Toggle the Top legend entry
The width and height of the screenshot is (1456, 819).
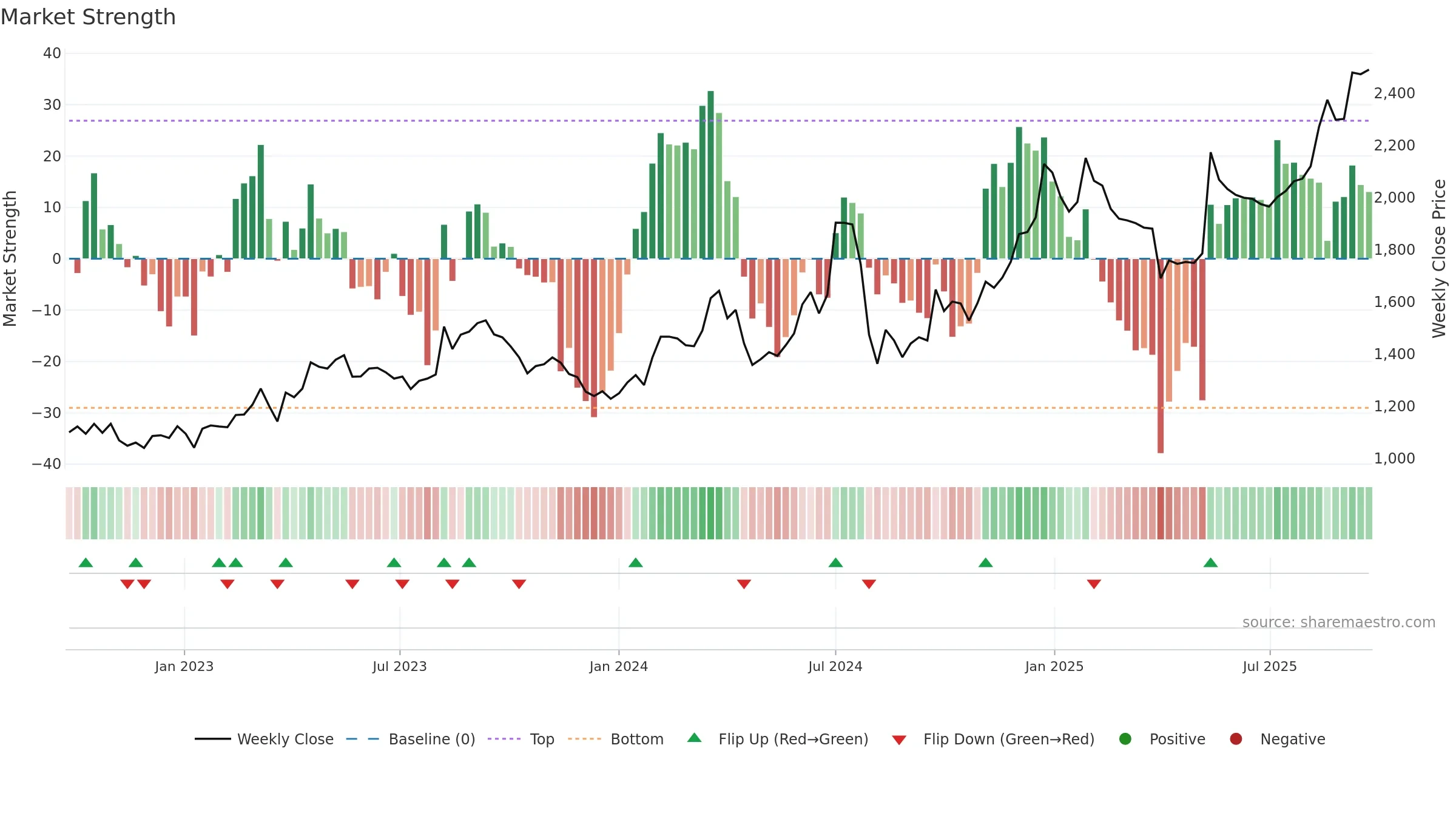click(x=542, y=739)
